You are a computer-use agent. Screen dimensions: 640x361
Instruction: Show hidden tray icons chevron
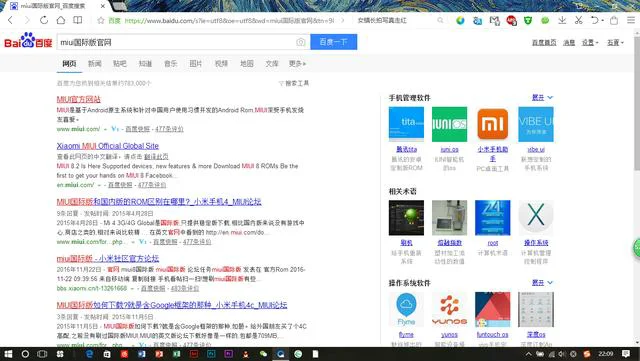point(528,354)
